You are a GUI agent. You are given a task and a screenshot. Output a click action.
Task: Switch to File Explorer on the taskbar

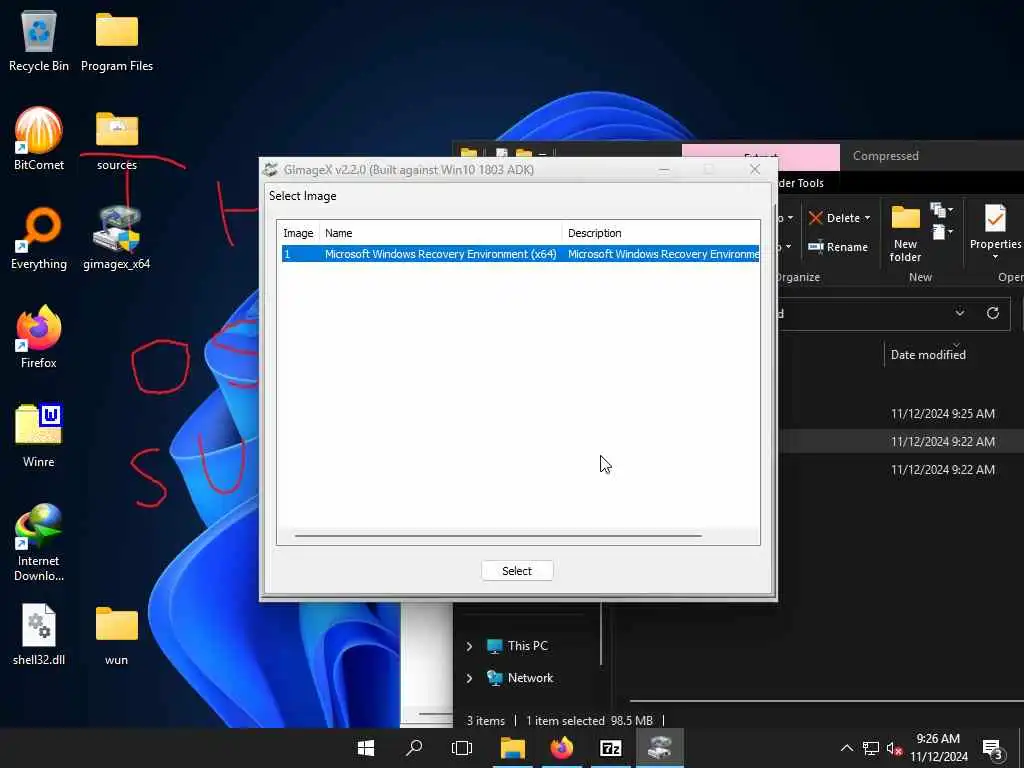513,748
